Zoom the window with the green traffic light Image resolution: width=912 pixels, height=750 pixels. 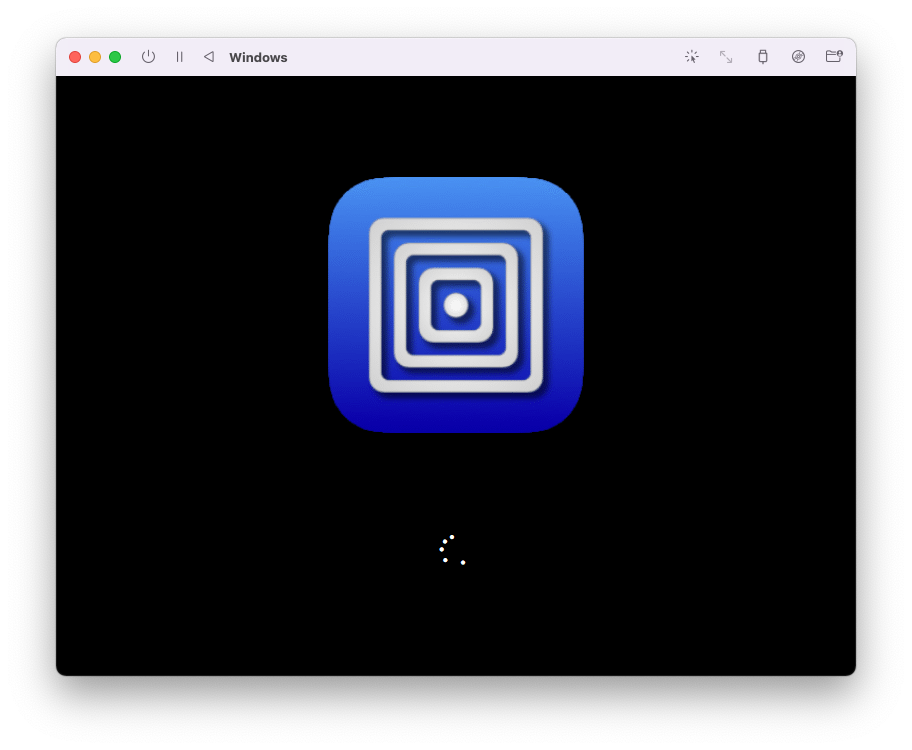114,57
